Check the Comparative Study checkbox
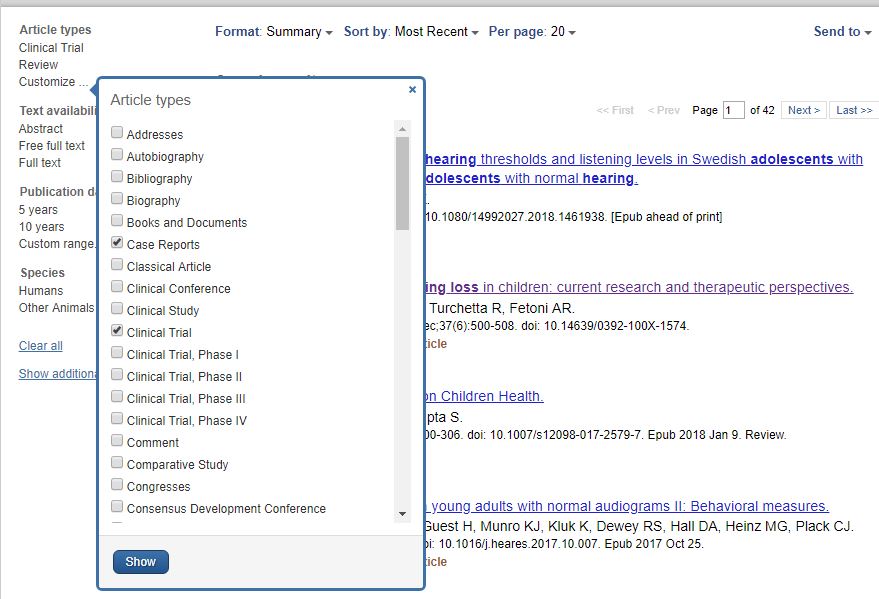The image size is (879, 599). tap(117, 462)
